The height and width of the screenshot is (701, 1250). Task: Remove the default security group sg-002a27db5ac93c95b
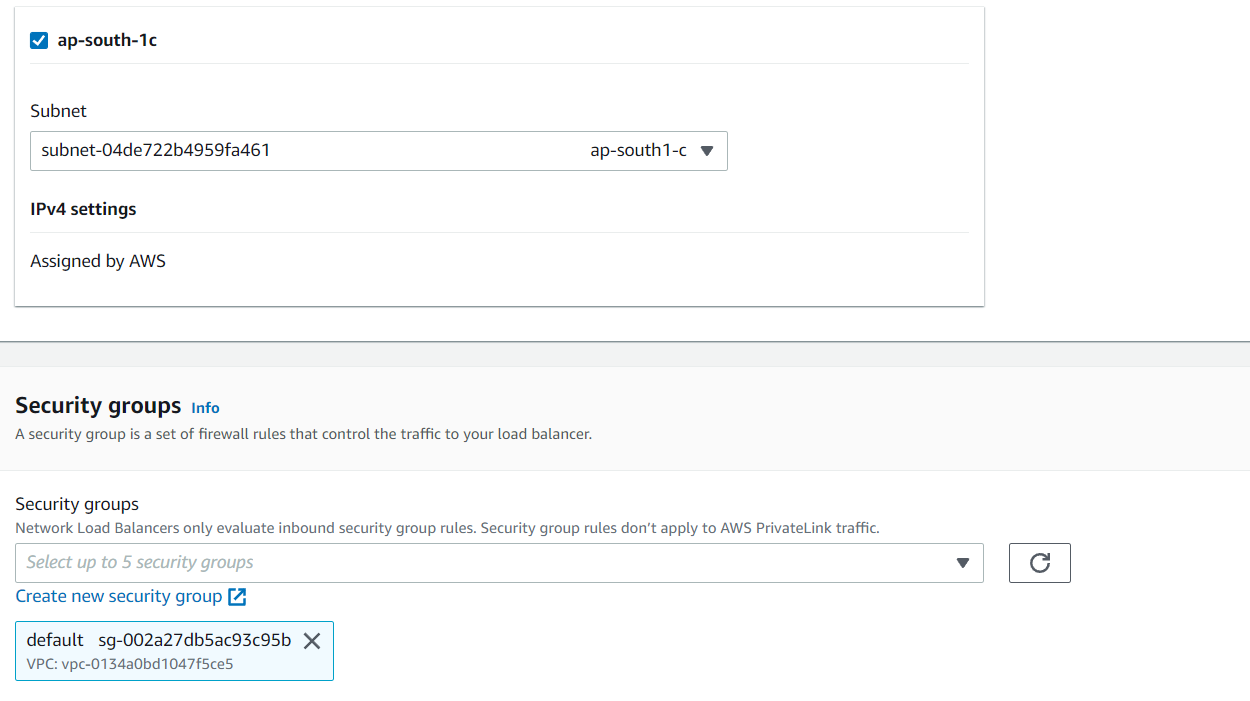(312, 641)
